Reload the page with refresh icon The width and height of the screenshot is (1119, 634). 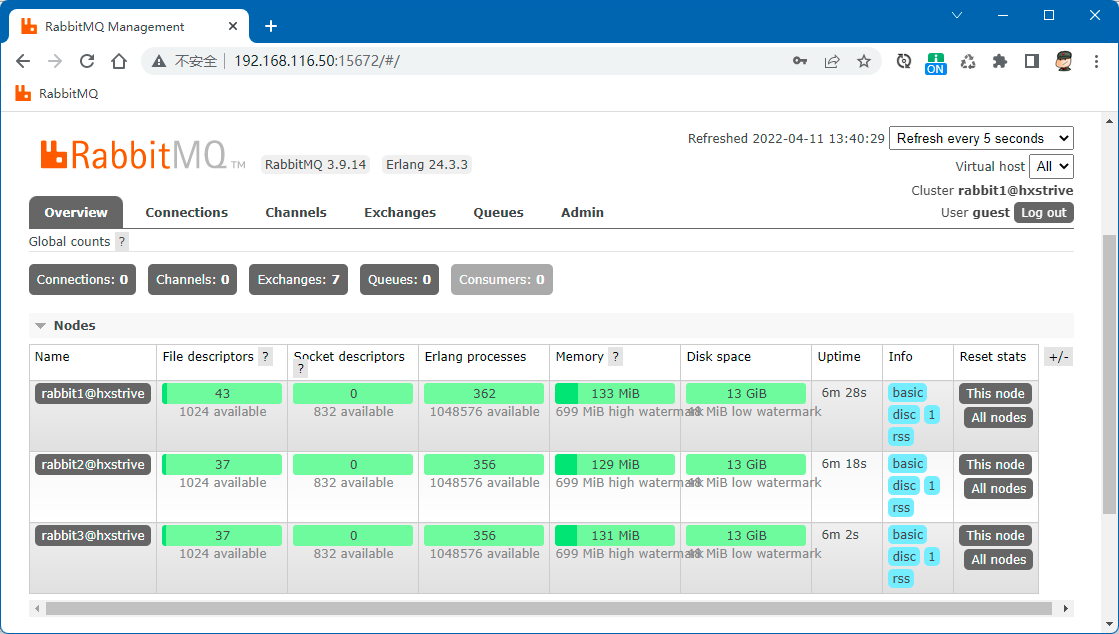click(x=87, y=61)
